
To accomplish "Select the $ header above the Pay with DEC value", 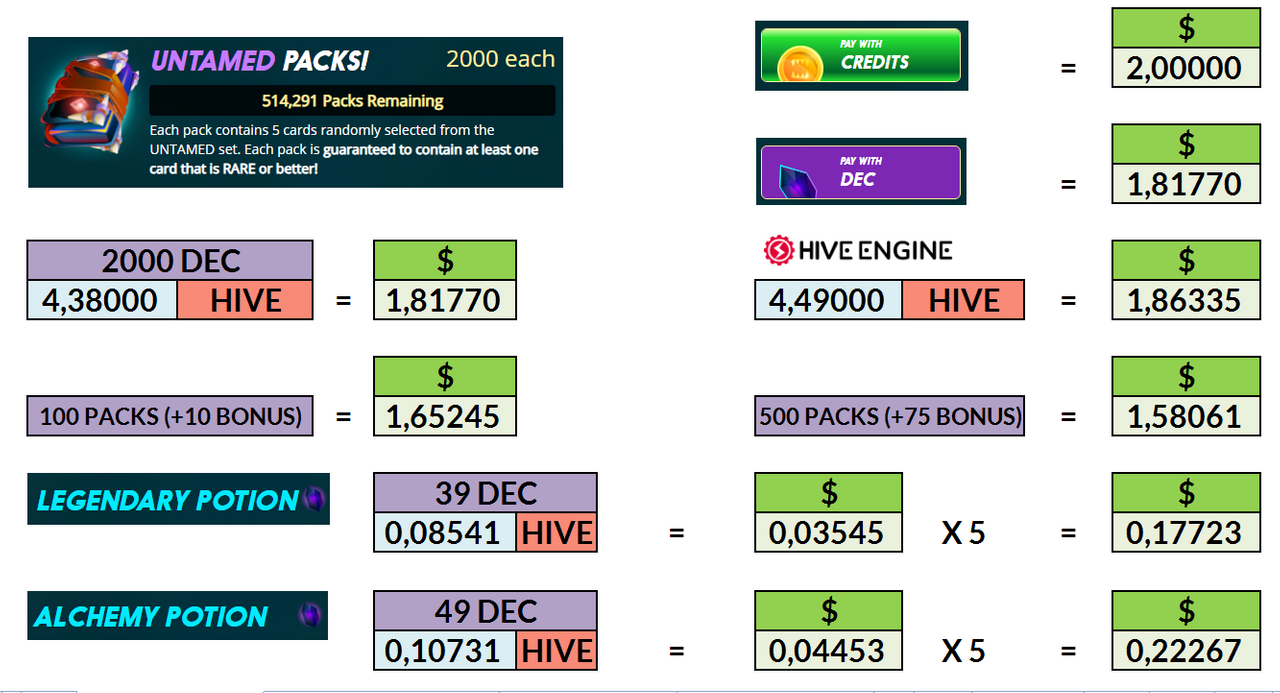I will coord(1186,144).
